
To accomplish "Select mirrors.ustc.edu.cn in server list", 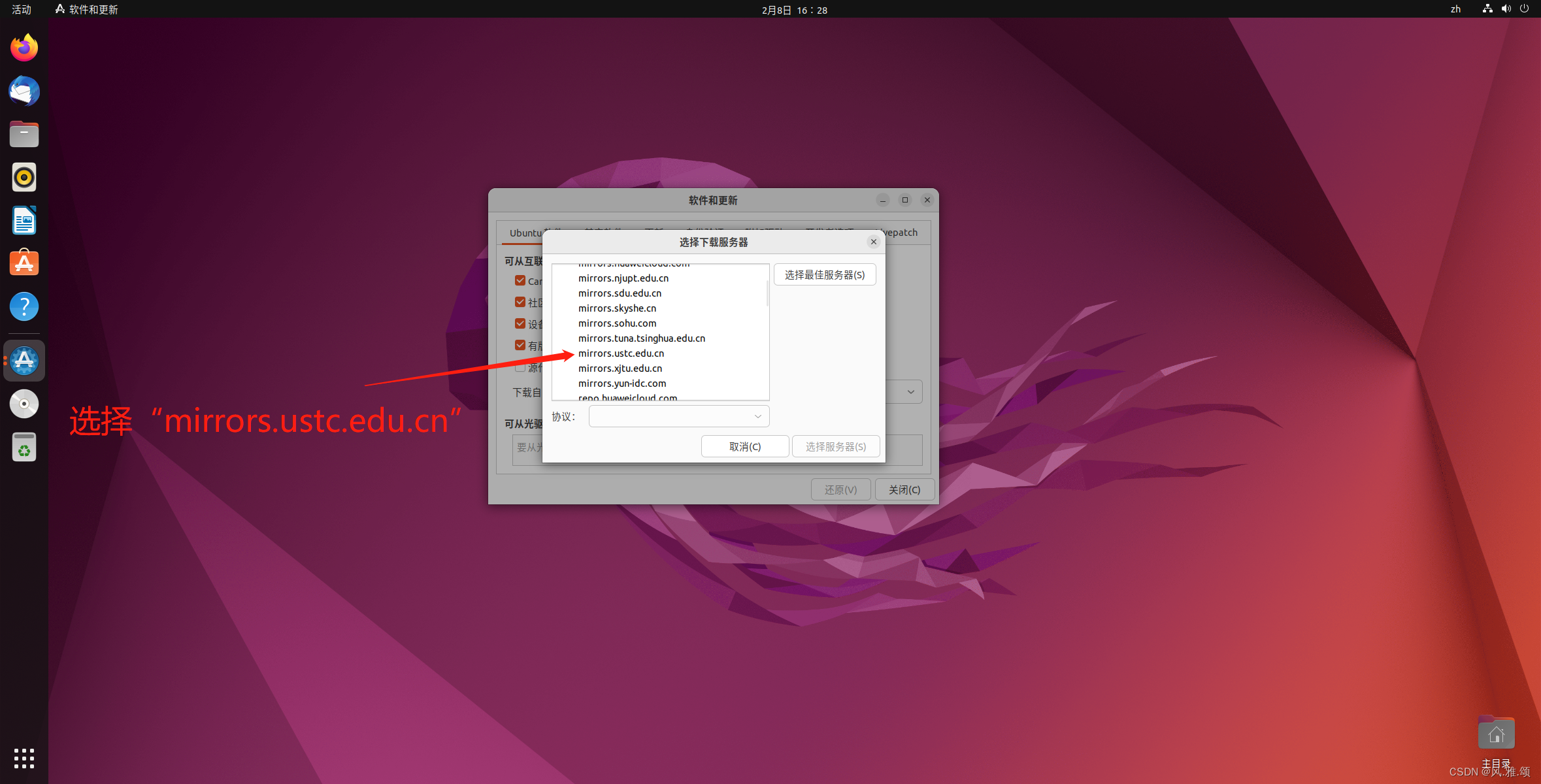I will tap(621, 353).
